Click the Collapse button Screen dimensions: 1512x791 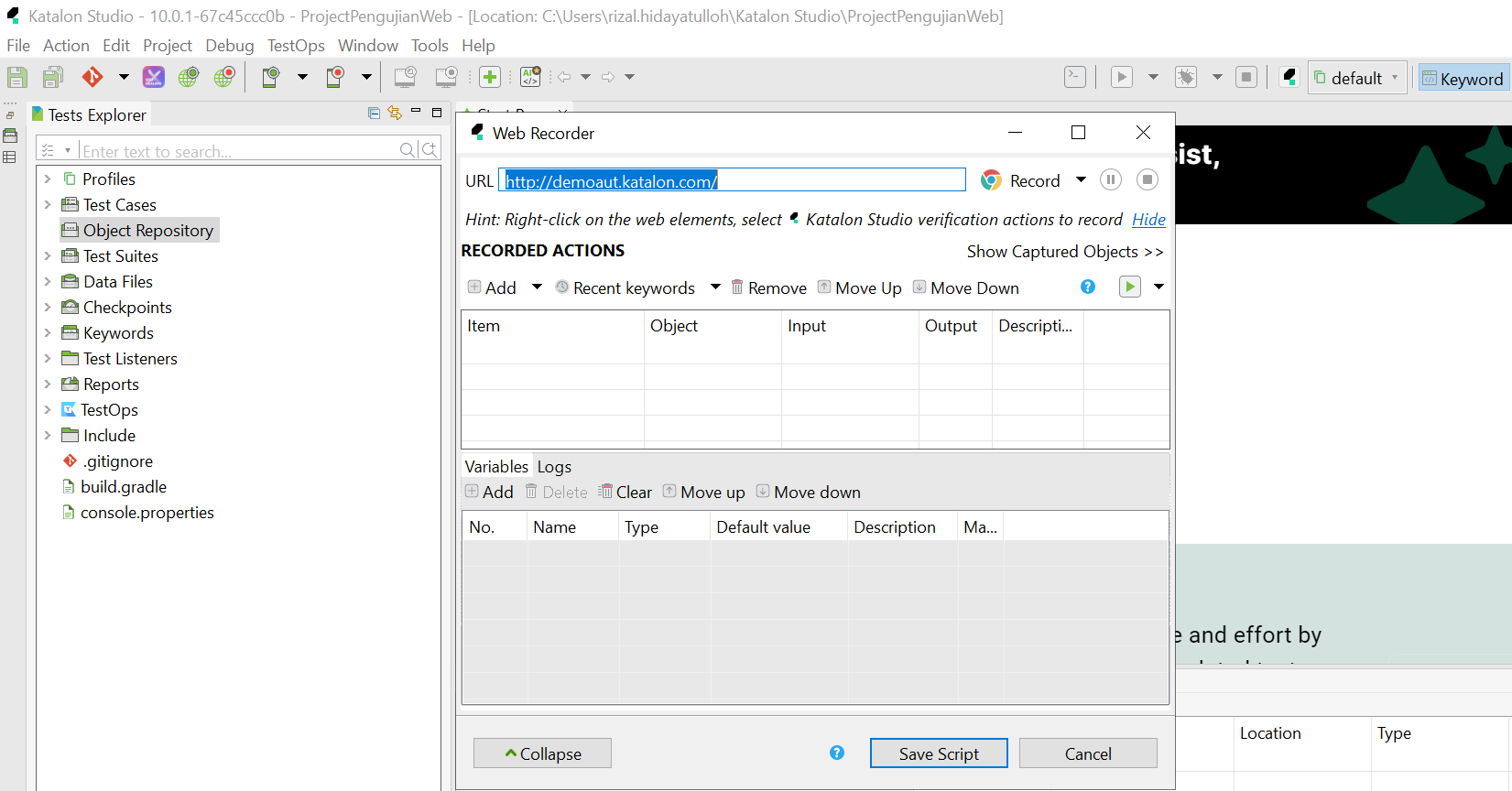542,753
